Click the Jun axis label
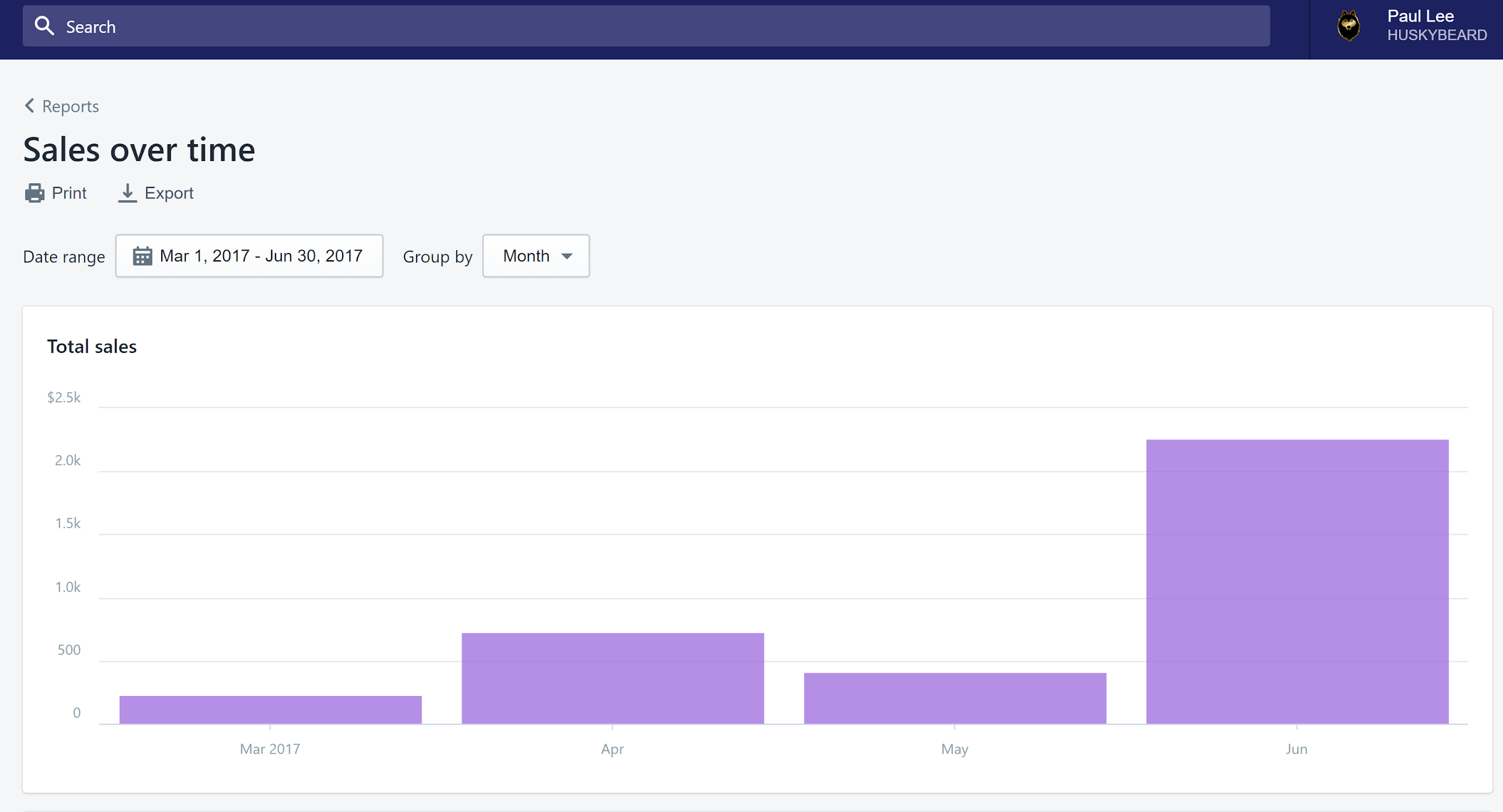 pos(1296,749)
